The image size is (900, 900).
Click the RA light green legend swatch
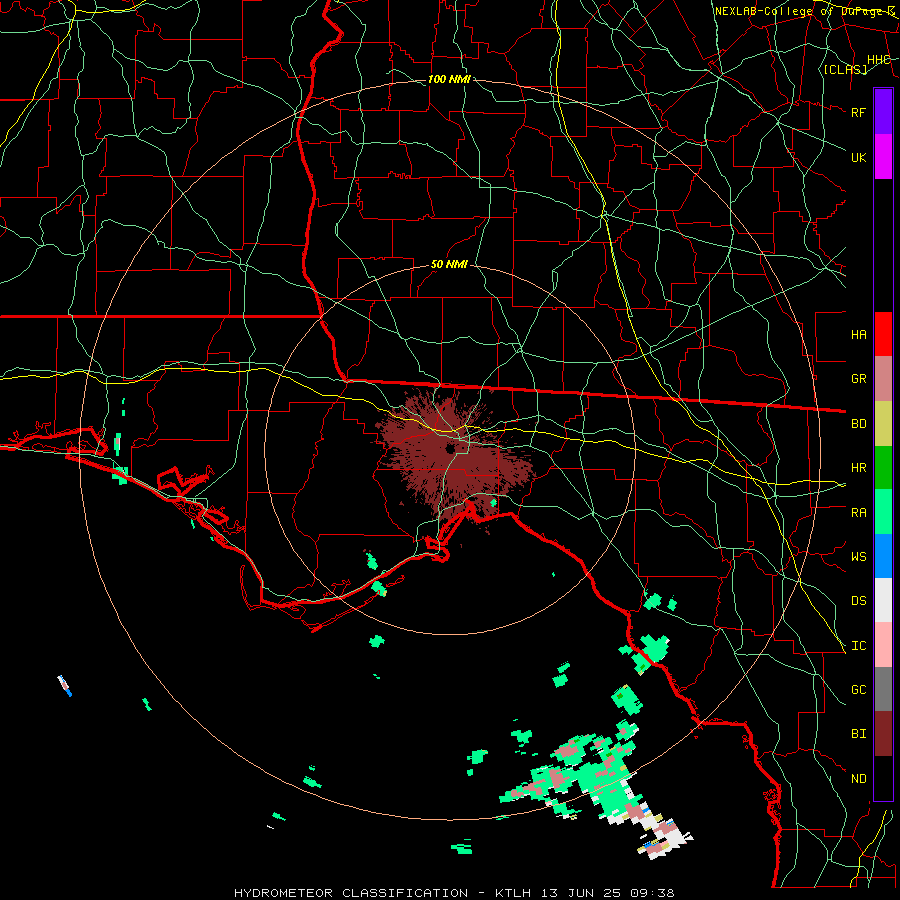tap(883, 512)
